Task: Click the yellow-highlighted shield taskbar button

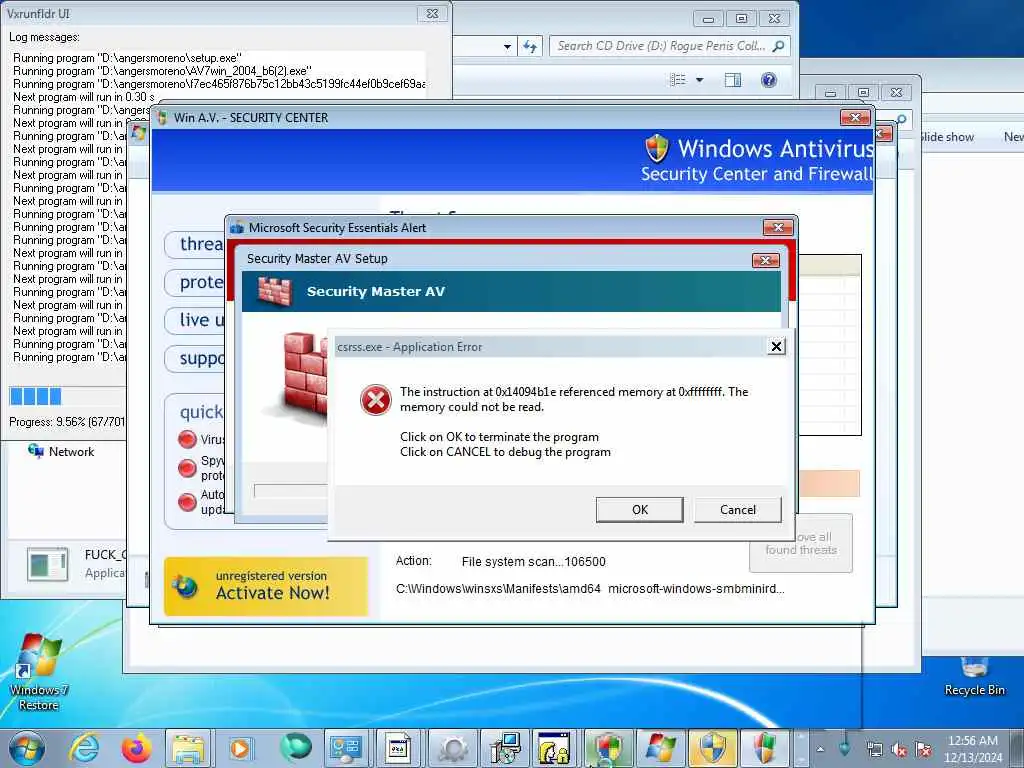Action: coord(712,749)
